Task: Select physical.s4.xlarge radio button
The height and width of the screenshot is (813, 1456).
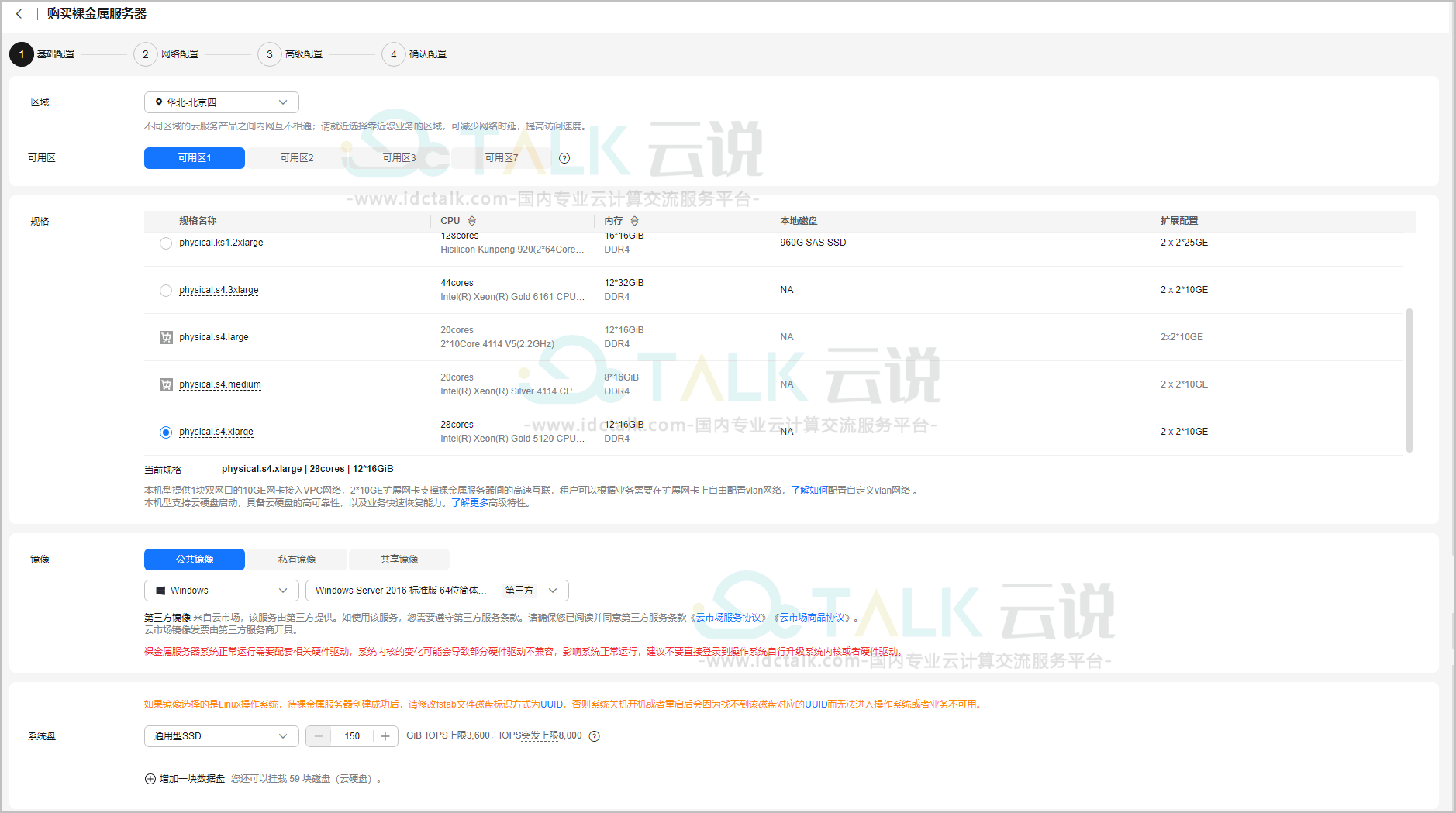Action: pos(166,432)
